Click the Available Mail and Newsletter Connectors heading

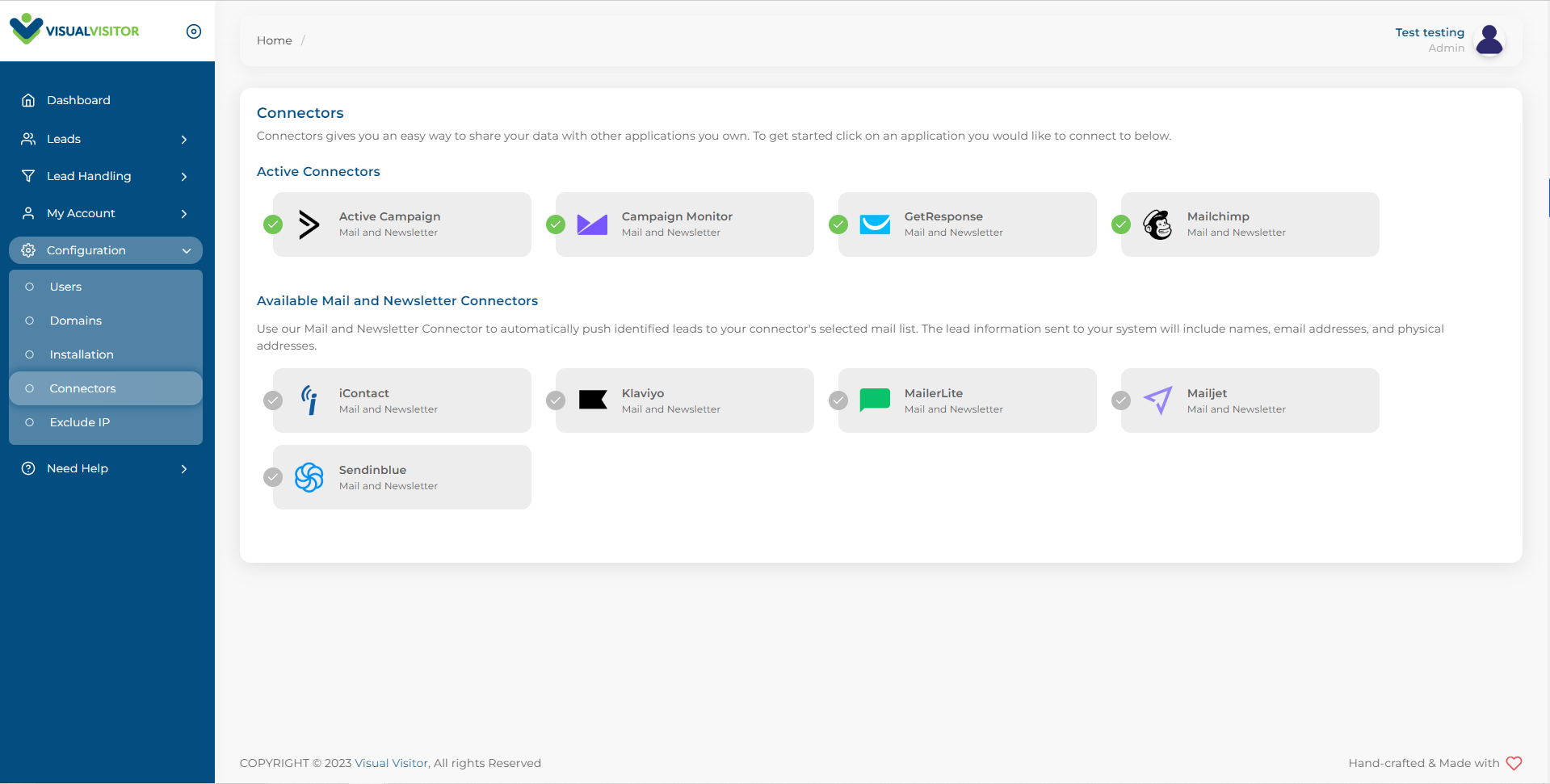[397, 300]
